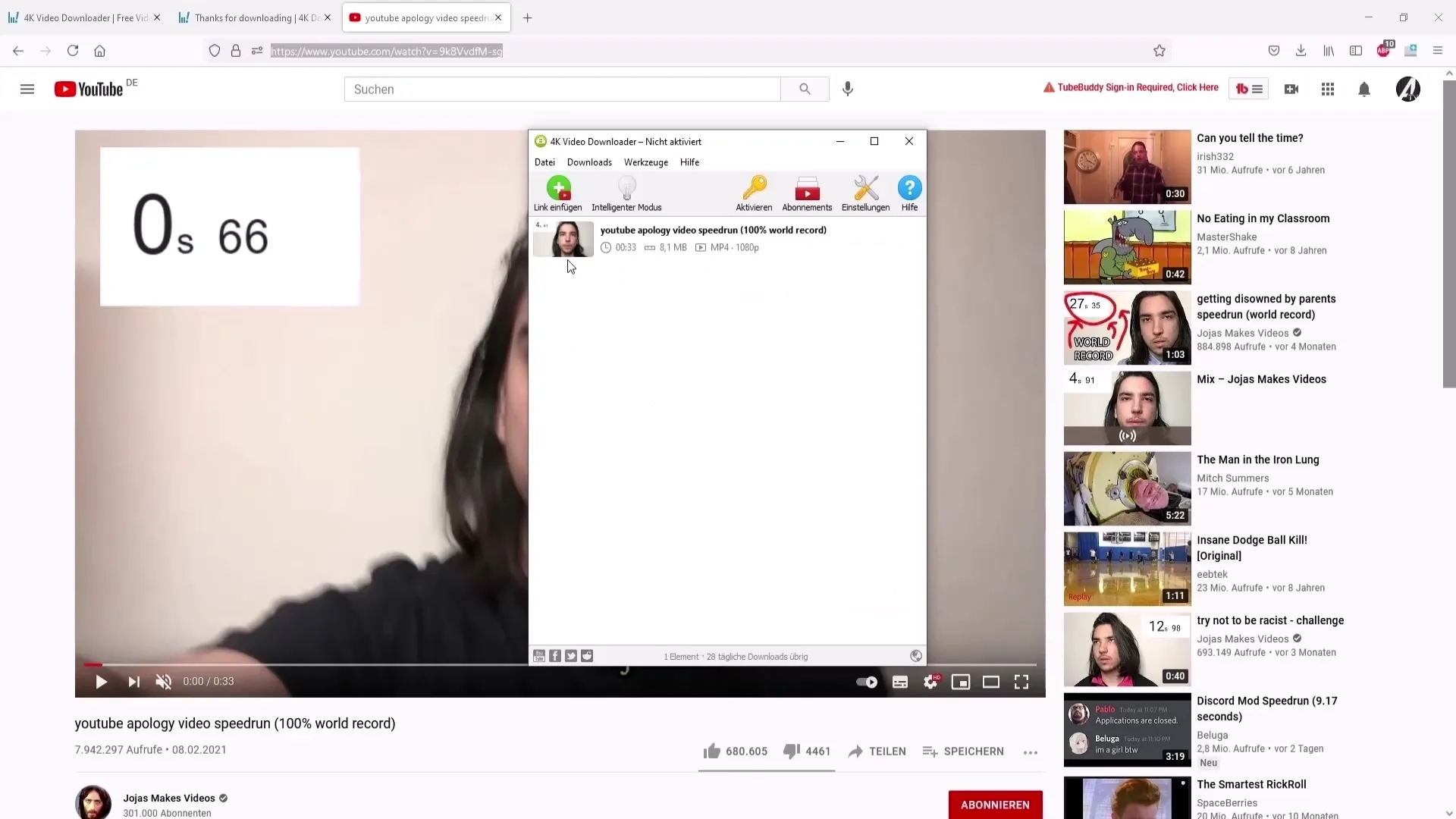Screen dimensions: 1456x819
Task: Expand the Werkzeuge menu in 4K Downloader
Action: coord(645,162)
